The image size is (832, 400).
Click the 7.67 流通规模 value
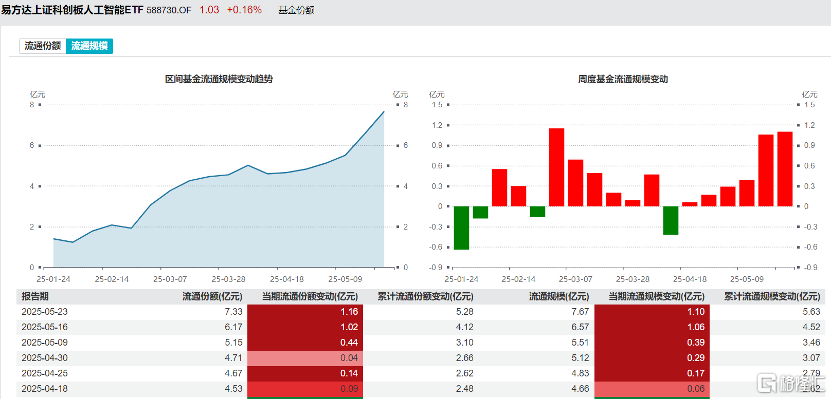point(580,312)
